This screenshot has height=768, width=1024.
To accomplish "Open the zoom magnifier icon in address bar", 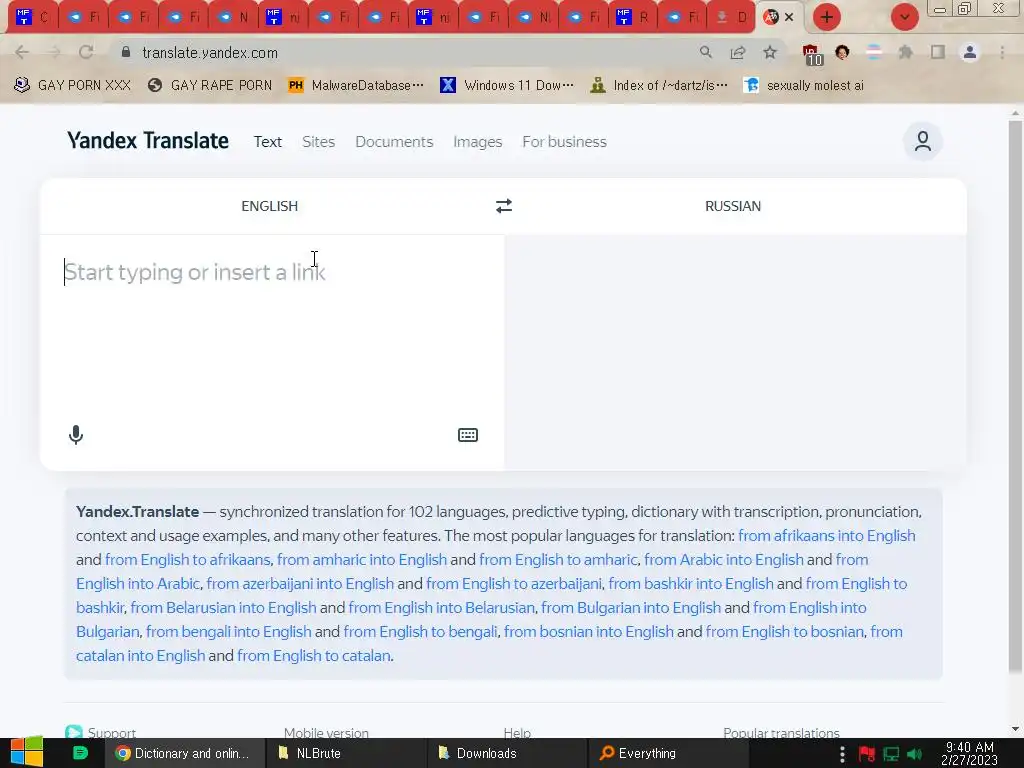I will 705,52.
